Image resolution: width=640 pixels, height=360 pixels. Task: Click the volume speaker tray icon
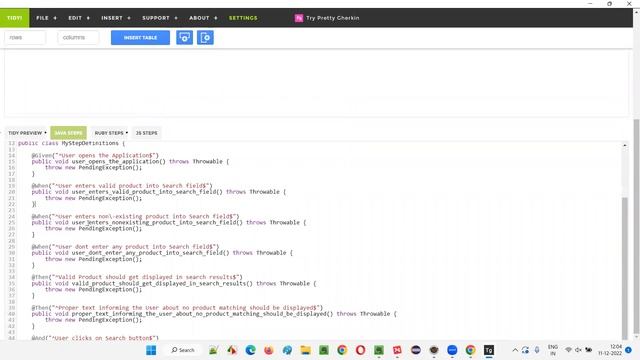pyautogui.click(x=578, y=350)
